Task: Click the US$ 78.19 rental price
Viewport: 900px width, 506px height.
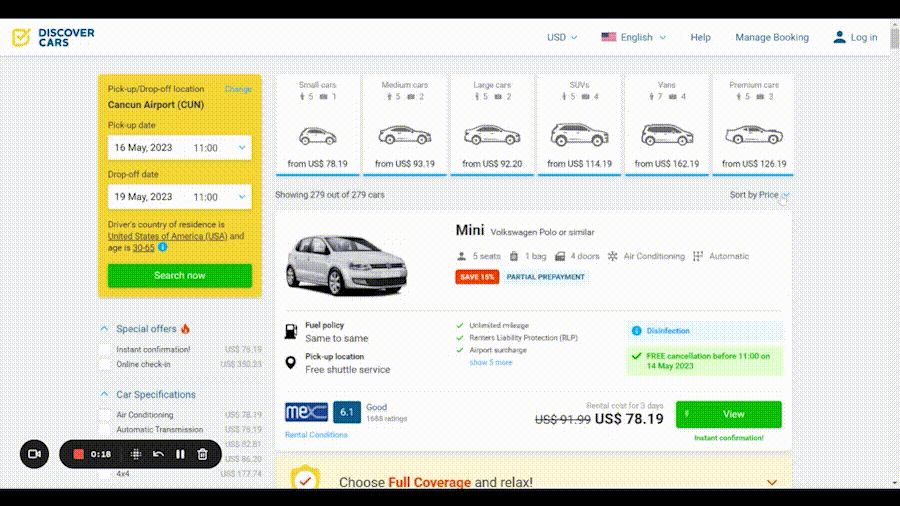Action: click(x=629, y=419)
